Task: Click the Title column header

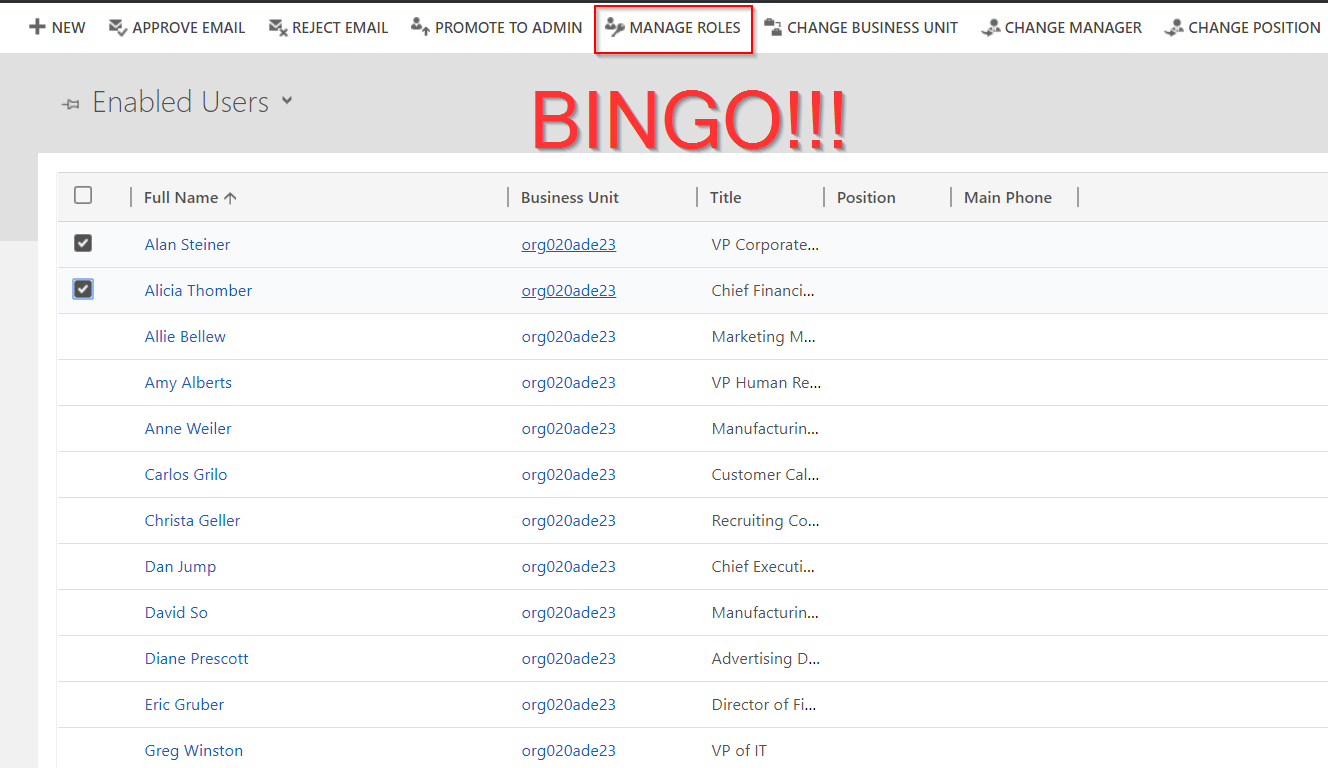Action: 725,198
